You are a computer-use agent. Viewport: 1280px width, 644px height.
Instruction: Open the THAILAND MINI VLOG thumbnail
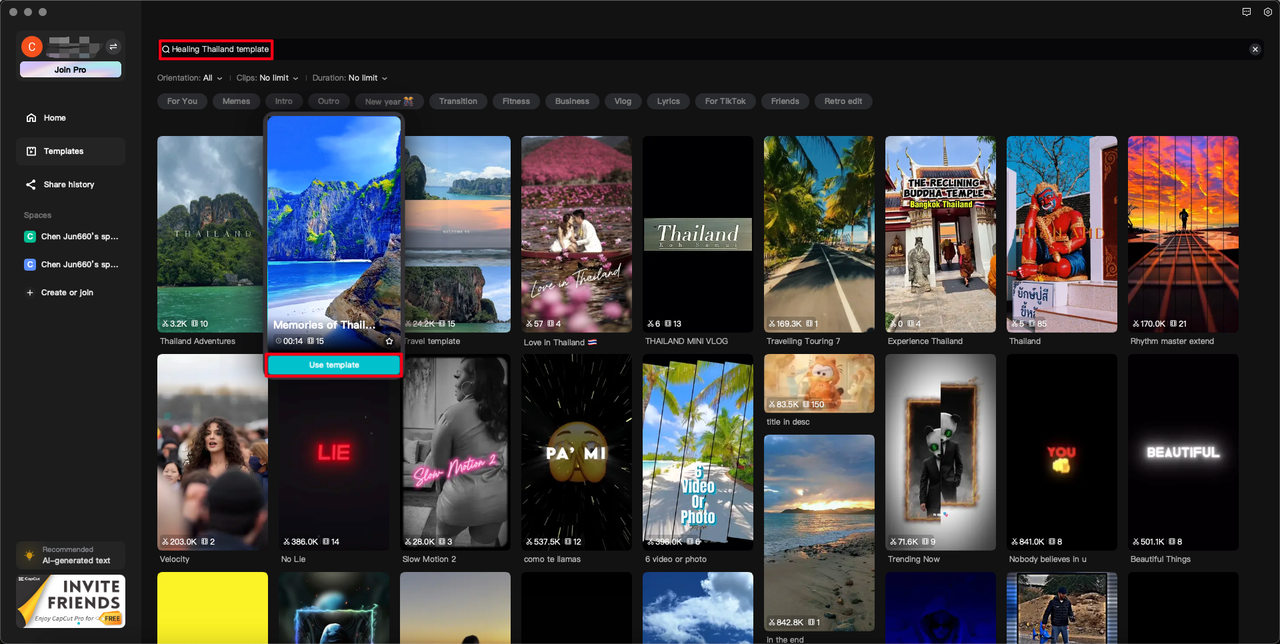coord(698,234)
